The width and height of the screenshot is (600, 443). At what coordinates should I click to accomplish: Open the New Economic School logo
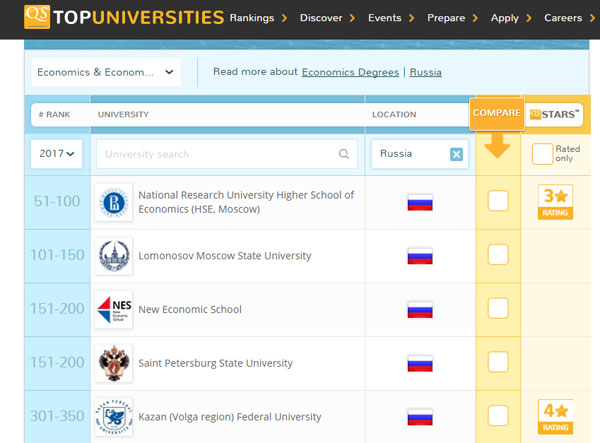(114, 309)
